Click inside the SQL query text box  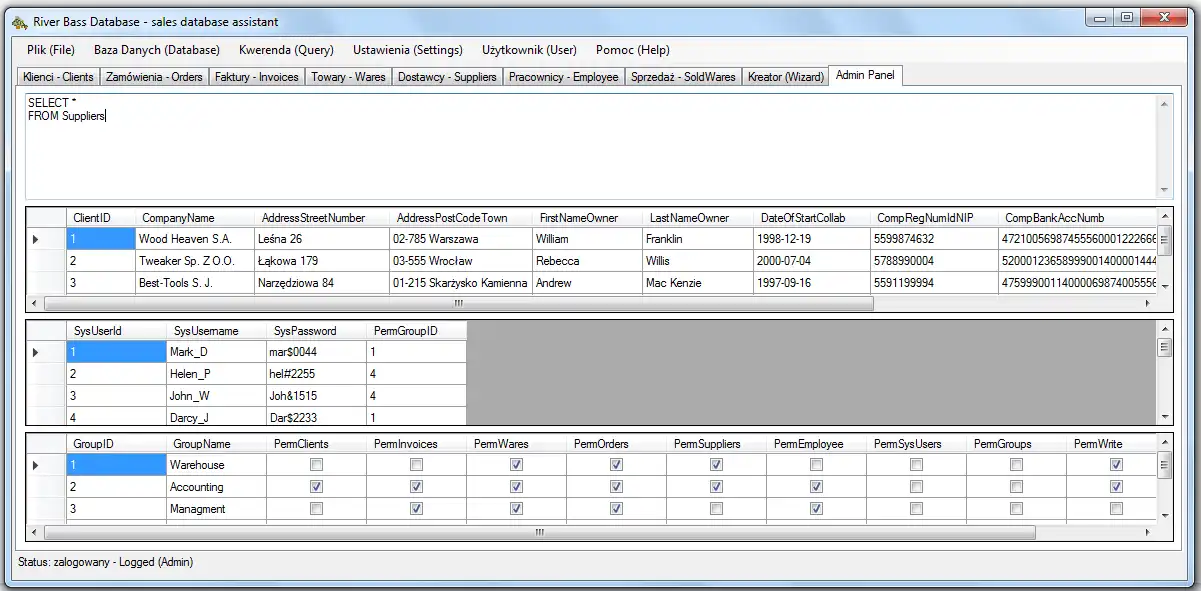[590, 150]
